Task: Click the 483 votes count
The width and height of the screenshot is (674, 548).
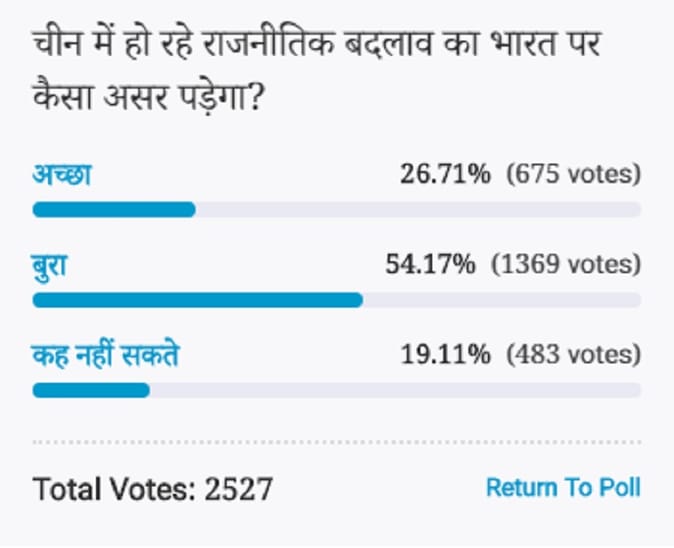Action: (574, 355)
